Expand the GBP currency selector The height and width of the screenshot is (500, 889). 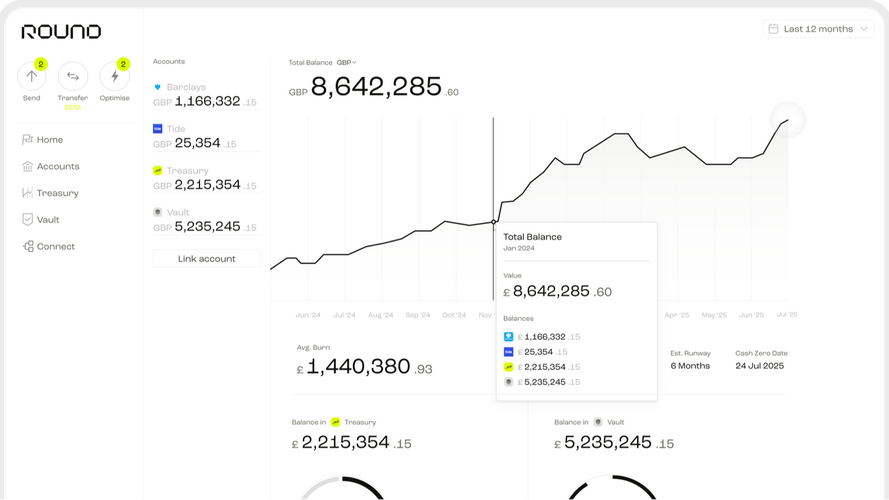346,62
